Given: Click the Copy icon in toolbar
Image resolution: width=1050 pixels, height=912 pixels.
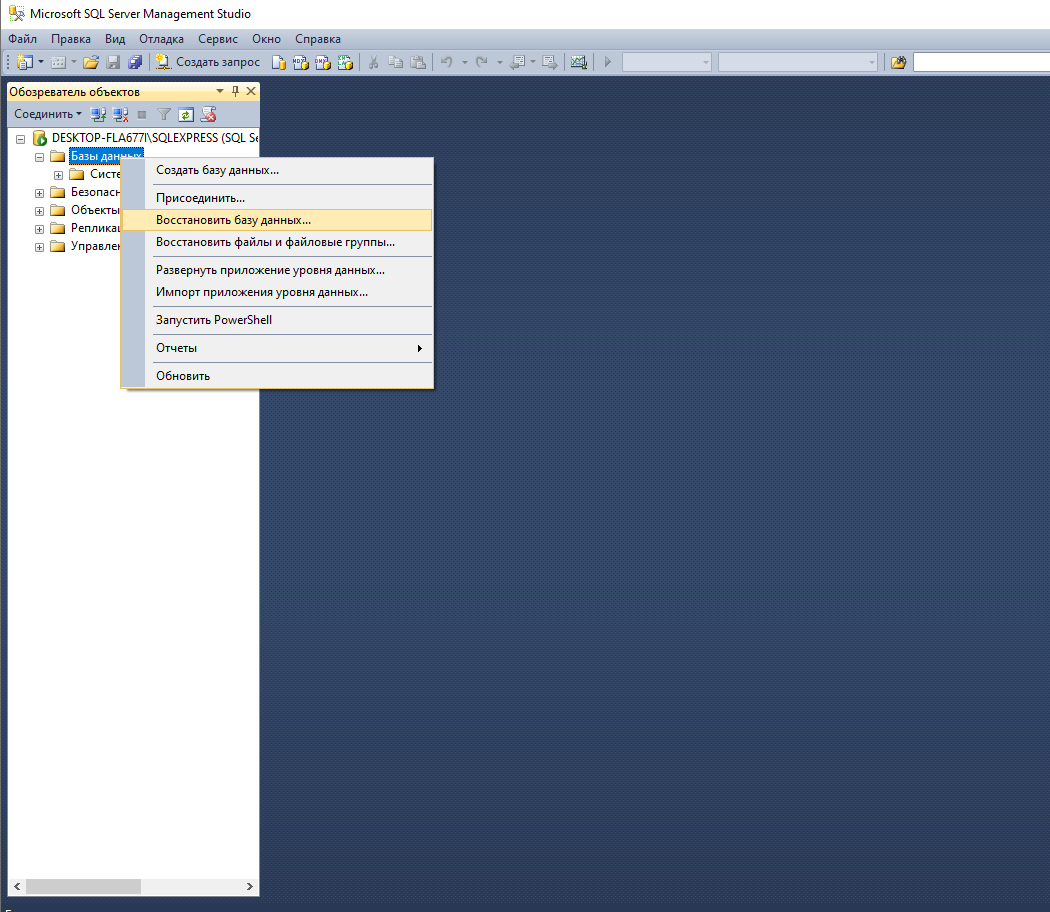Looking at the screenshot, I should (x=396, y=62).
